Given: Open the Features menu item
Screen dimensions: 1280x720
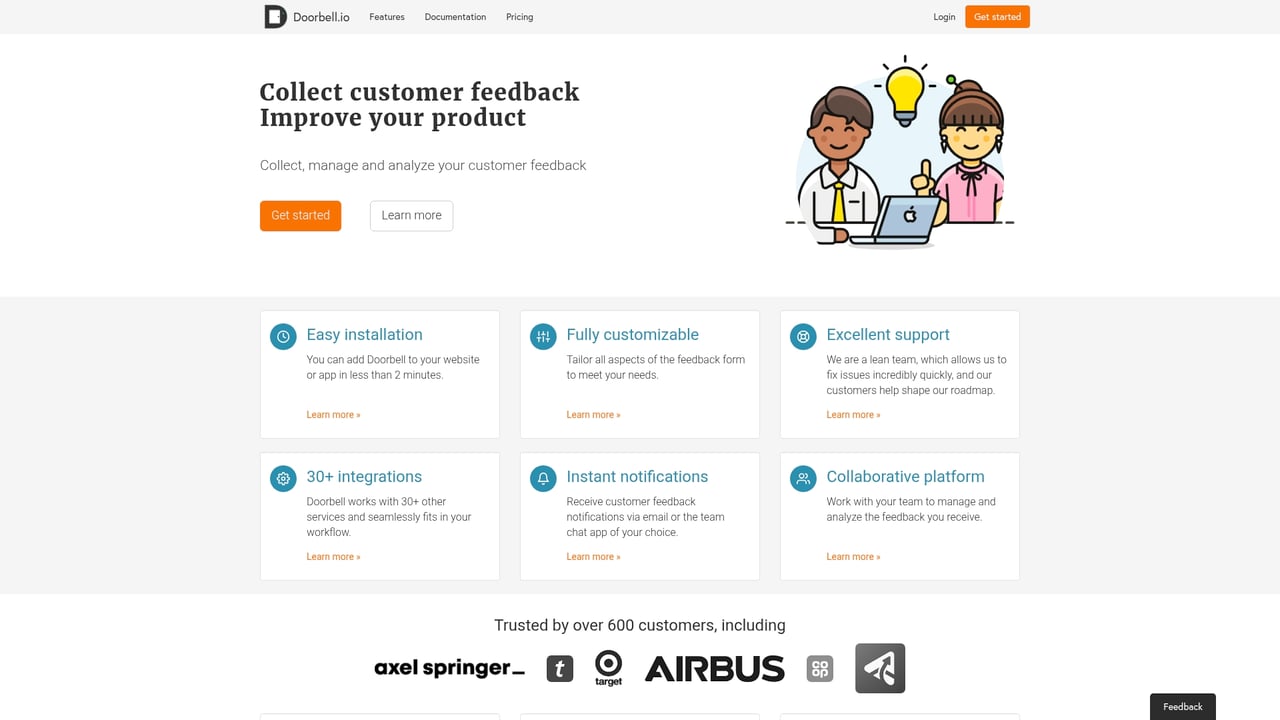Looking at the screenshot, I should (x=387, y=17).
